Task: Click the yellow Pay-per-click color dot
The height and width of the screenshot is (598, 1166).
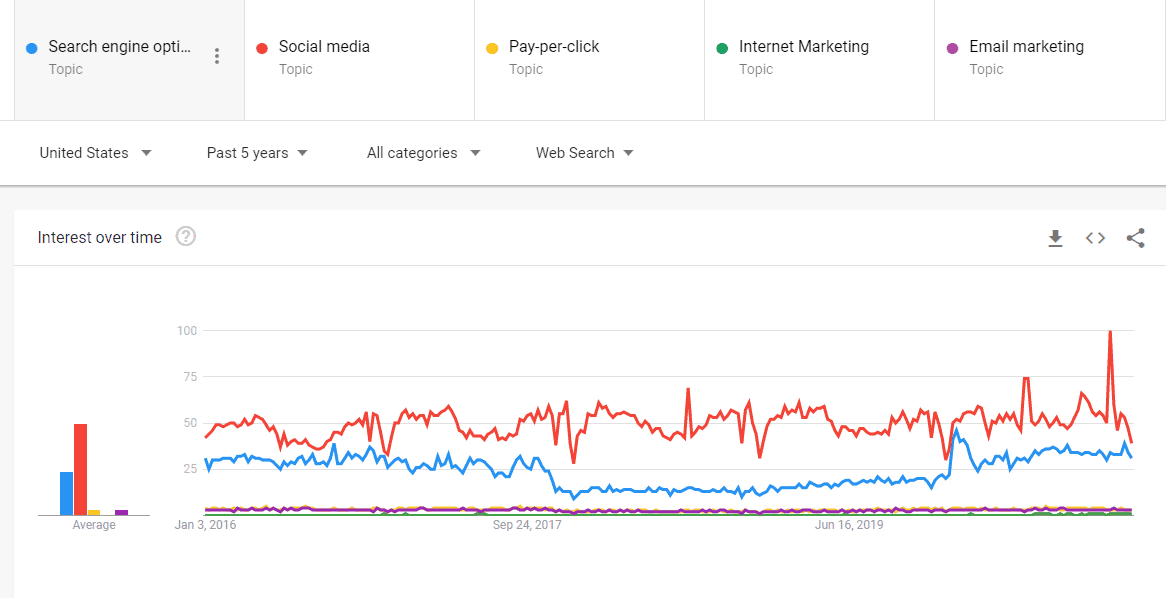Action: tap(492, 48)
